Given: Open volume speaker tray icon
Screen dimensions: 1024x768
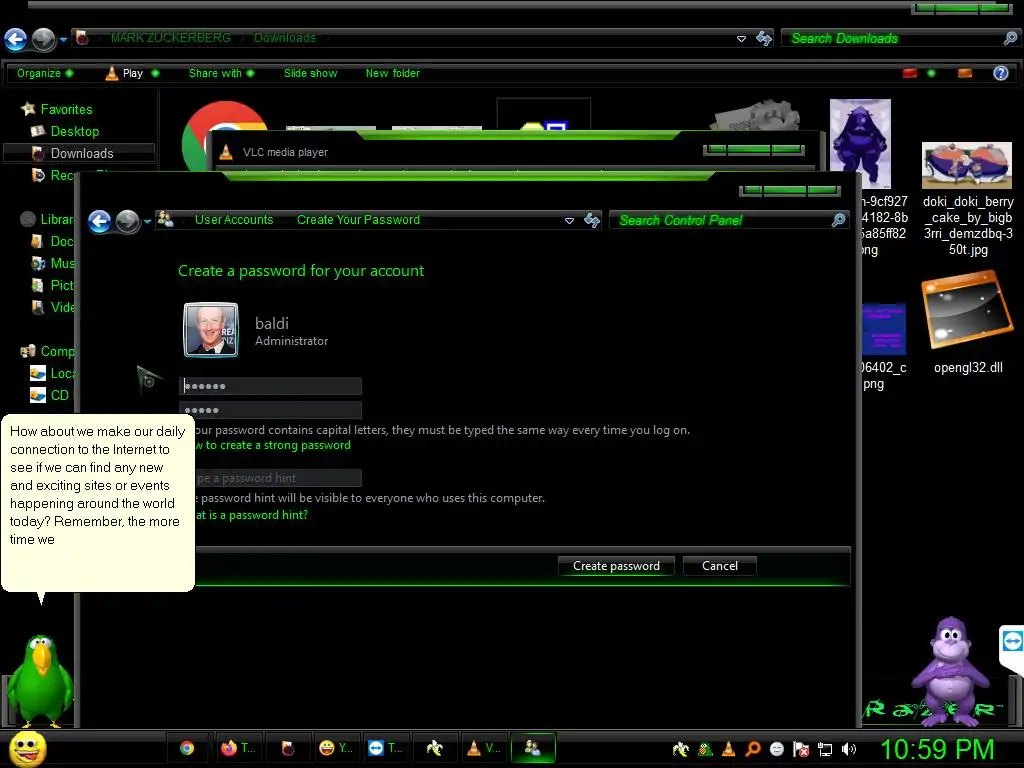Looking at the screenshot, I should tap(849, 749).
